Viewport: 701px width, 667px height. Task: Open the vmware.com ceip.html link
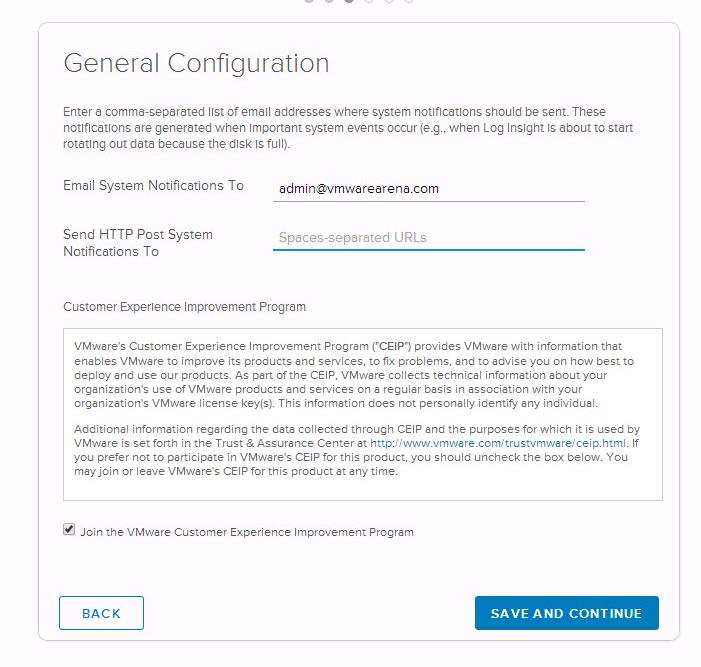point(497,443)
